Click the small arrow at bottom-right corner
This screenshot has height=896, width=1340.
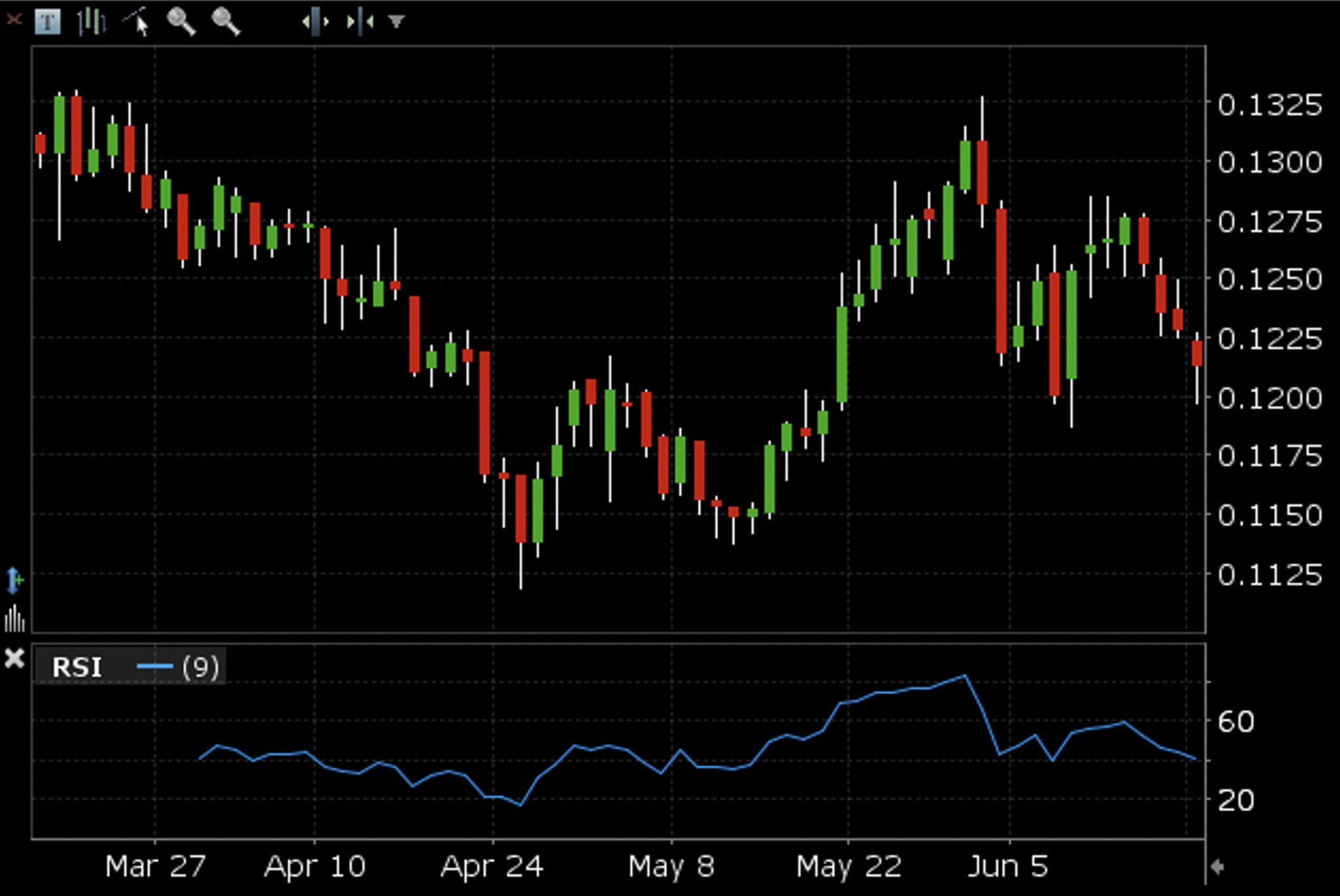[1217, 867]
